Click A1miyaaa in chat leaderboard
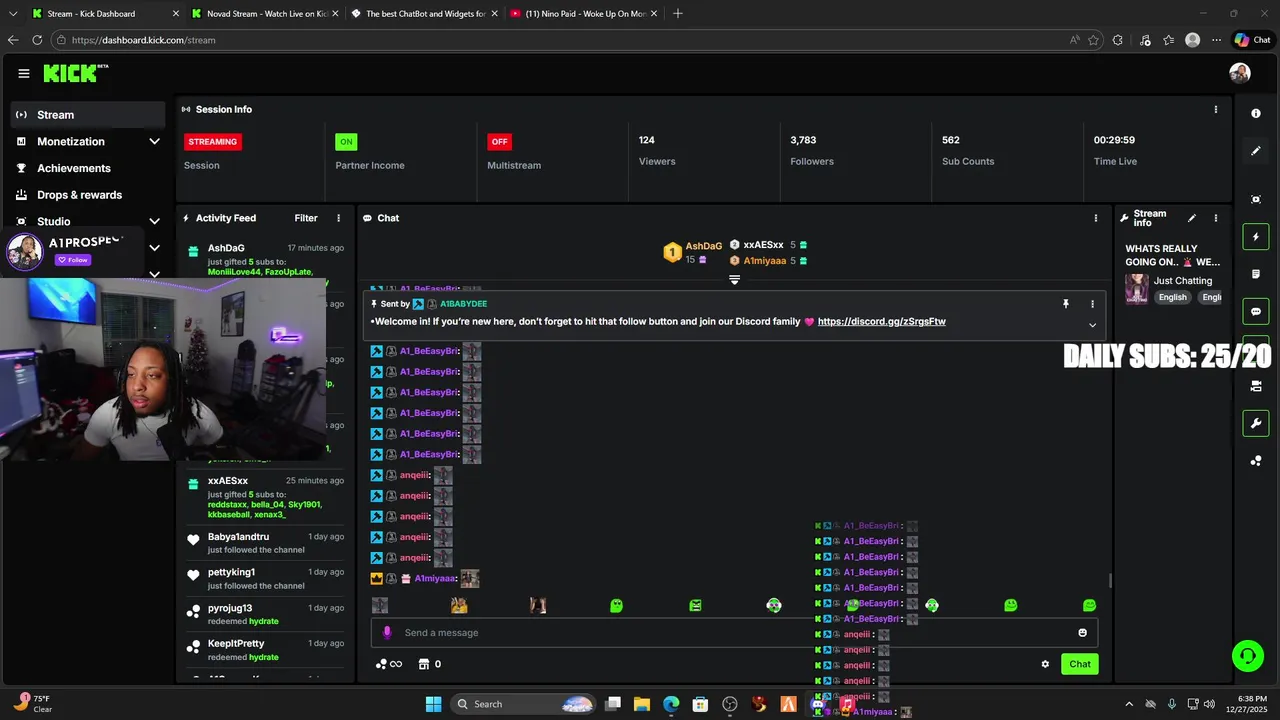Screen dimensions: 1280x720 tap(764, 261)
